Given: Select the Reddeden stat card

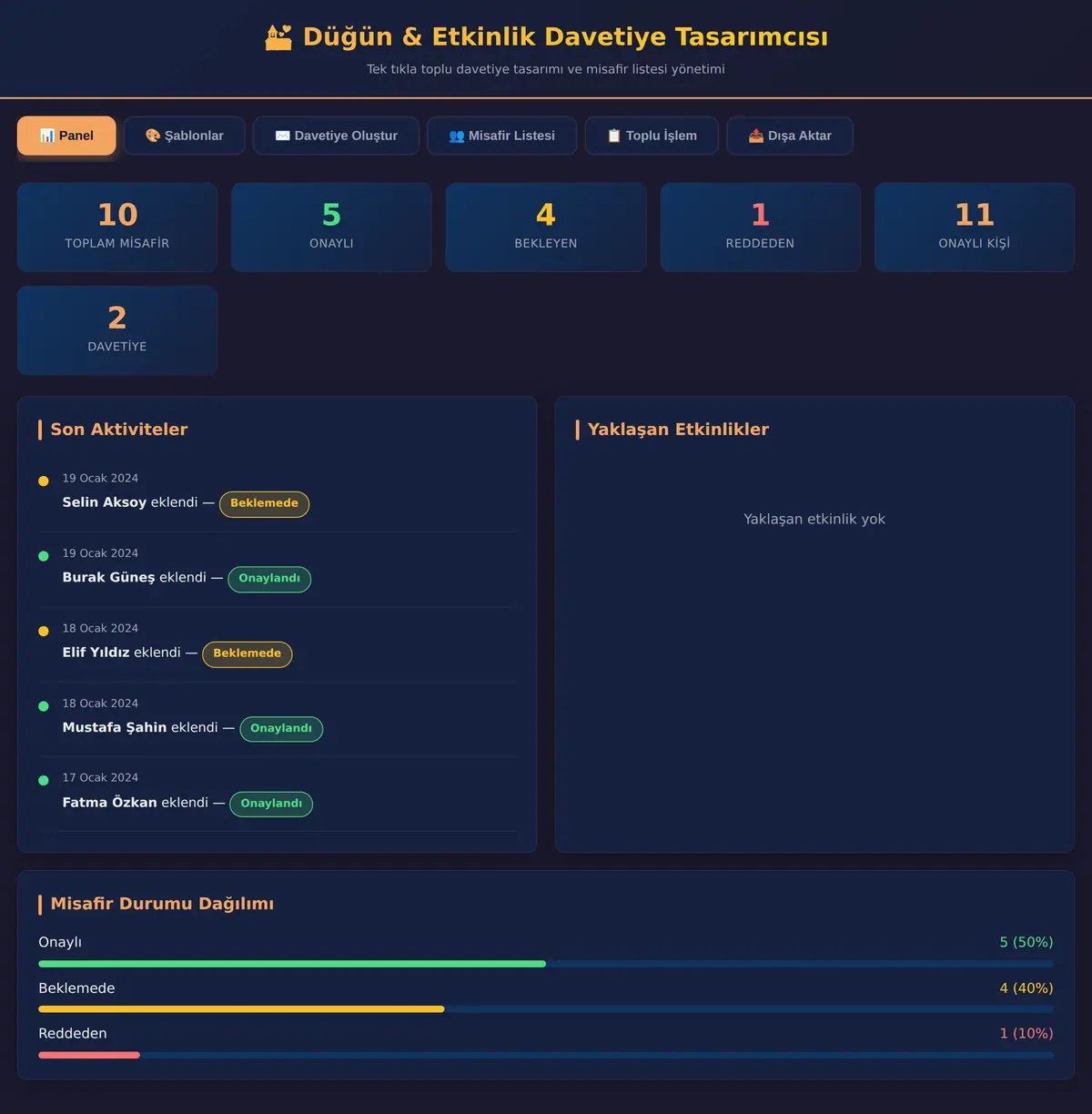Looking at the screenshot, I should [x=760, y=228].
